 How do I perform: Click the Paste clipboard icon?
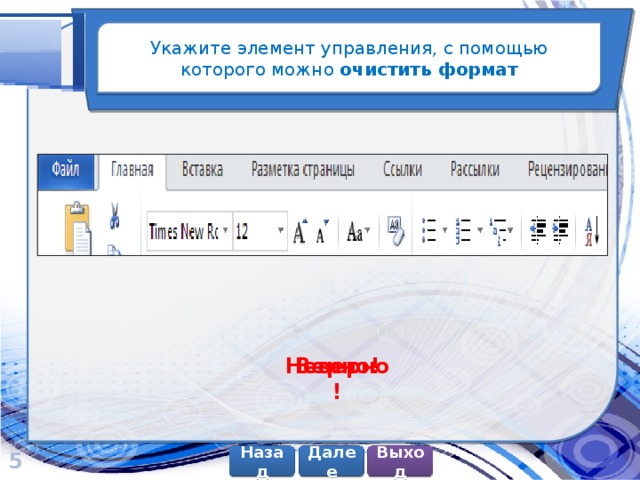(x=78, y=228)
